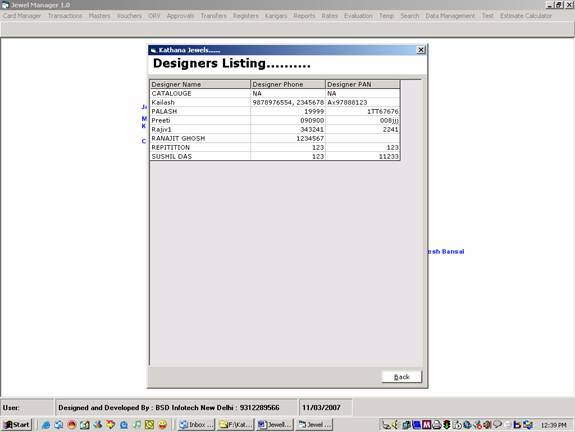The image size is (575, 432).
Task: Select the SUSHIL DAS designer row
Action: click(275, 156)
